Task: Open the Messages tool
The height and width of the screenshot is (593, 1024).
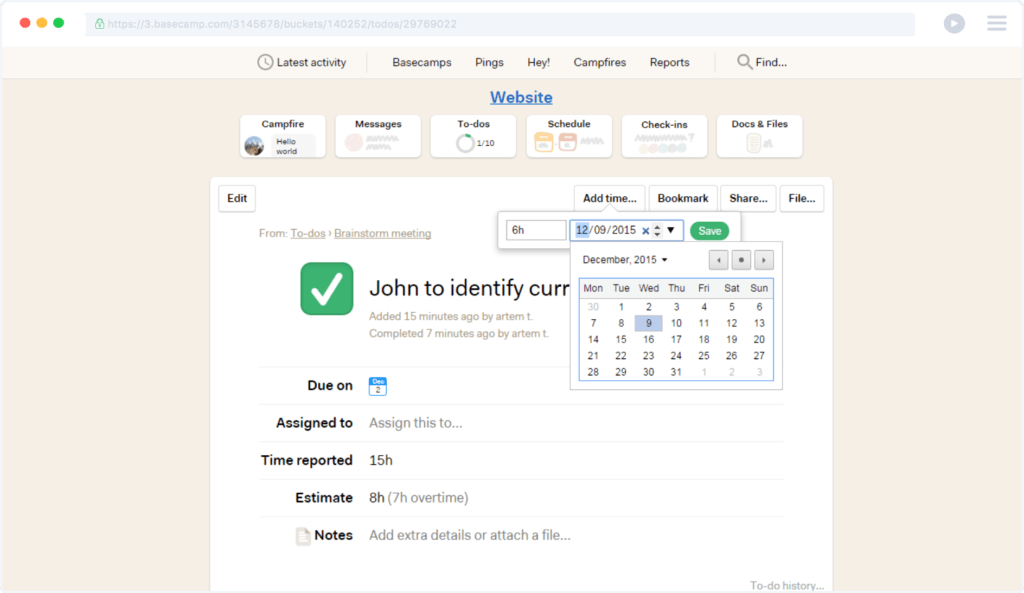Action: tap(377, 136)
